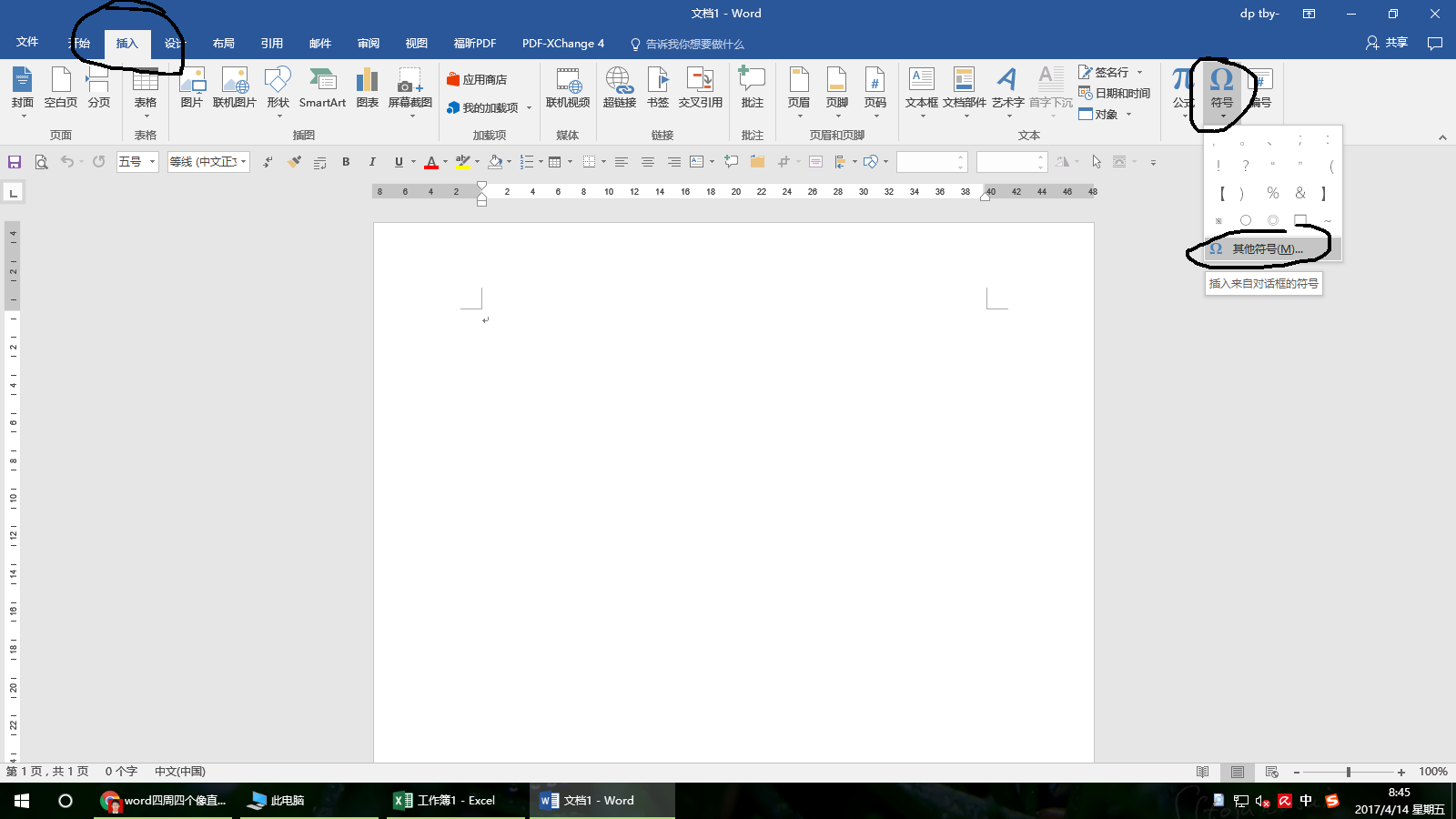Insert a blank page (空白页)
Image resolution: width=1456 pixels, height=819 pixels.
coord(61,89)
